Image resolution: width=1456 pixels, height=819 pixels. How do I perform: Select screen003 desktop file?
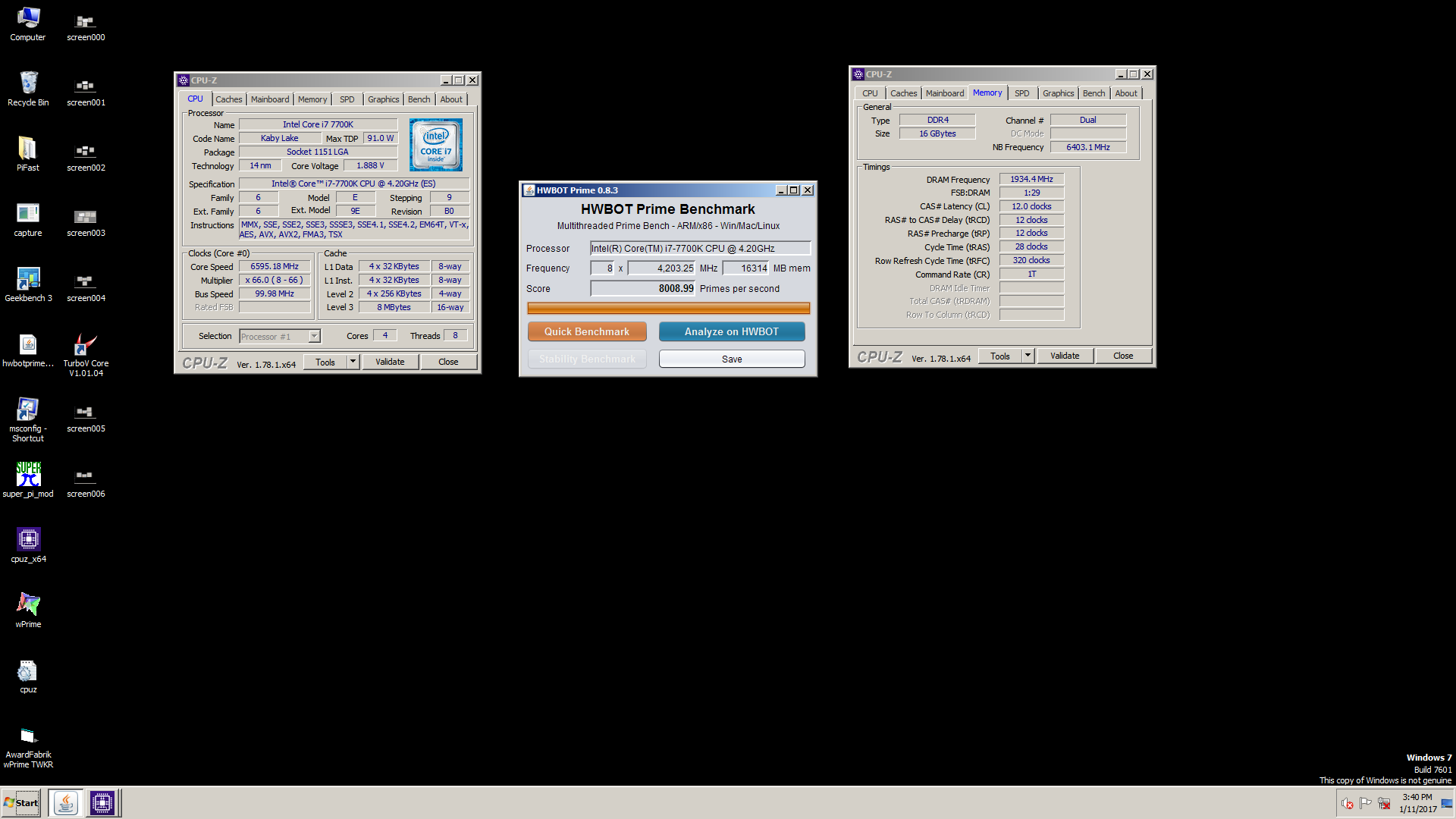(86, 222)
